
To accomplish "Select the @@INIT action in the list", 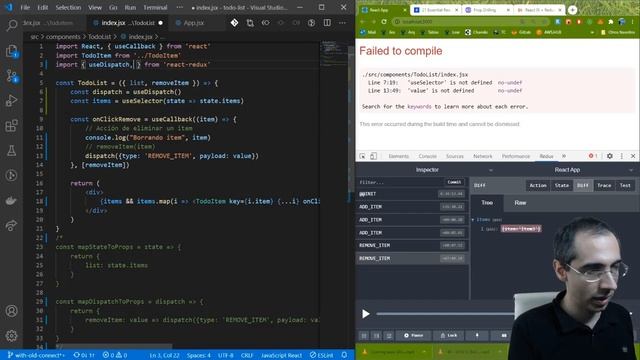I will [x=412, y=194].
